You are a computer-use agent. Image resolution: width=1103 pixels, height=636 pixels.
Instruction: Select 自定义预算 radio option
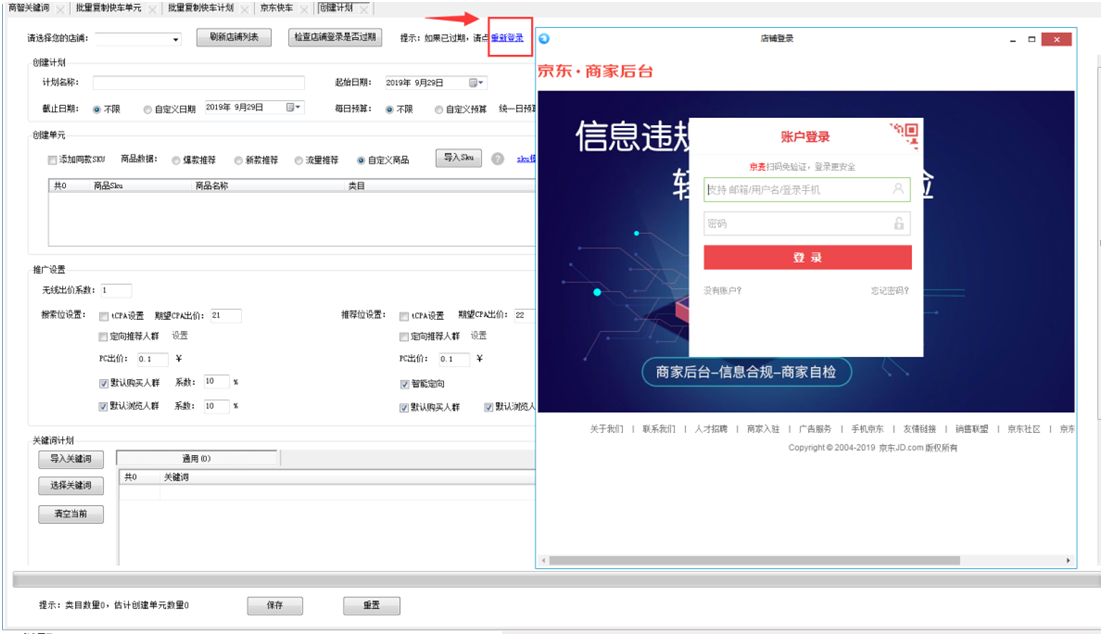coord(438,110)
